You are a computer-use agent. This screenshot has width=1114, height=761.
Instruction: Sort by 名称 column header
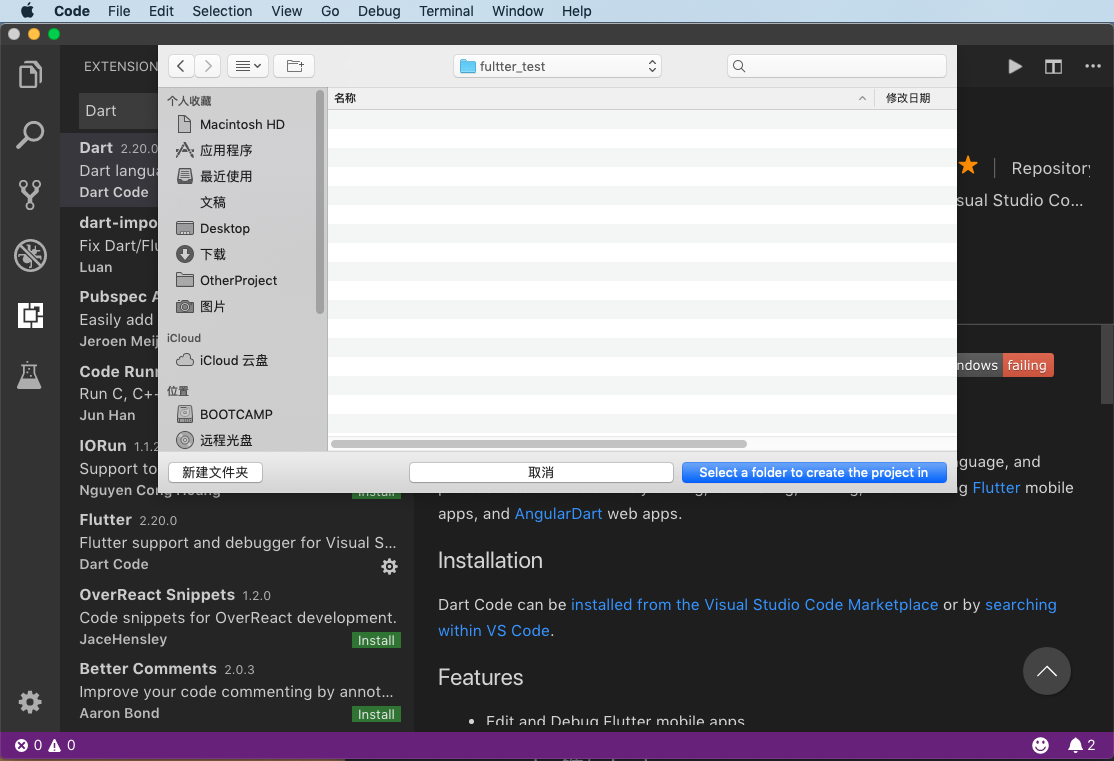pos(600,98)
